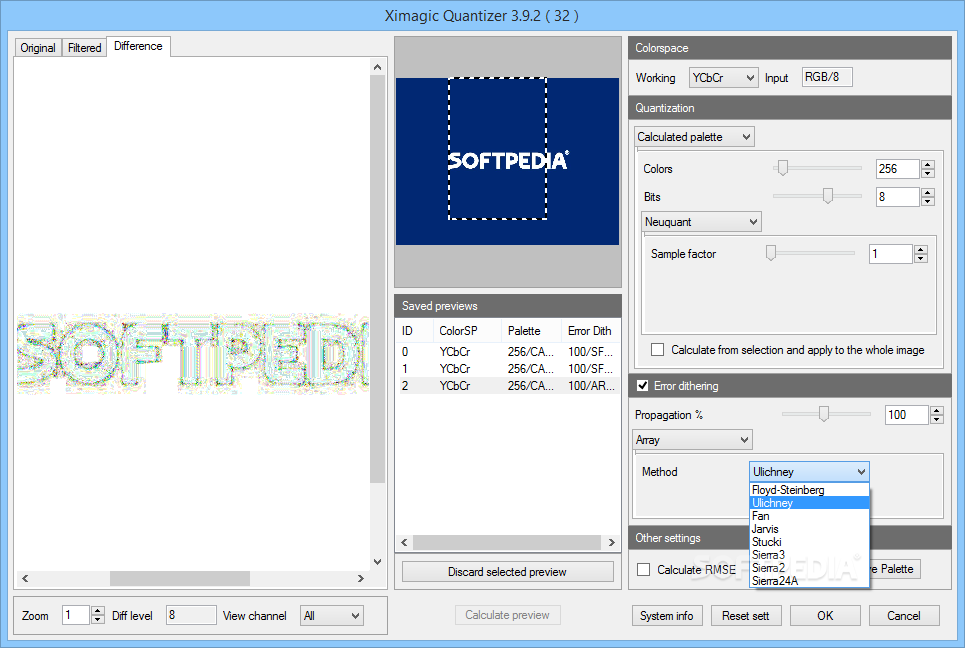Open the Calculated palette dropdown

(694, 137)
